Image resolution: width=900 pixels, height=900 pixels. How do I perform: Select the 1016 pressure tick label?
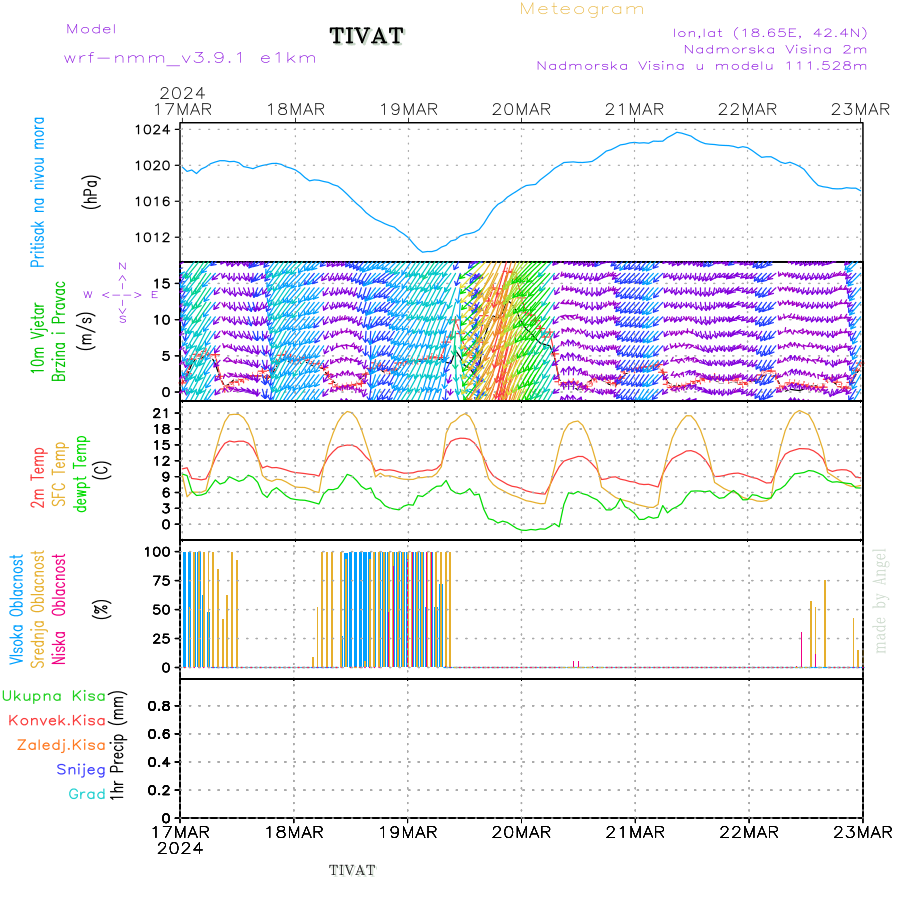pyautogui.click(x=152, y=201)
